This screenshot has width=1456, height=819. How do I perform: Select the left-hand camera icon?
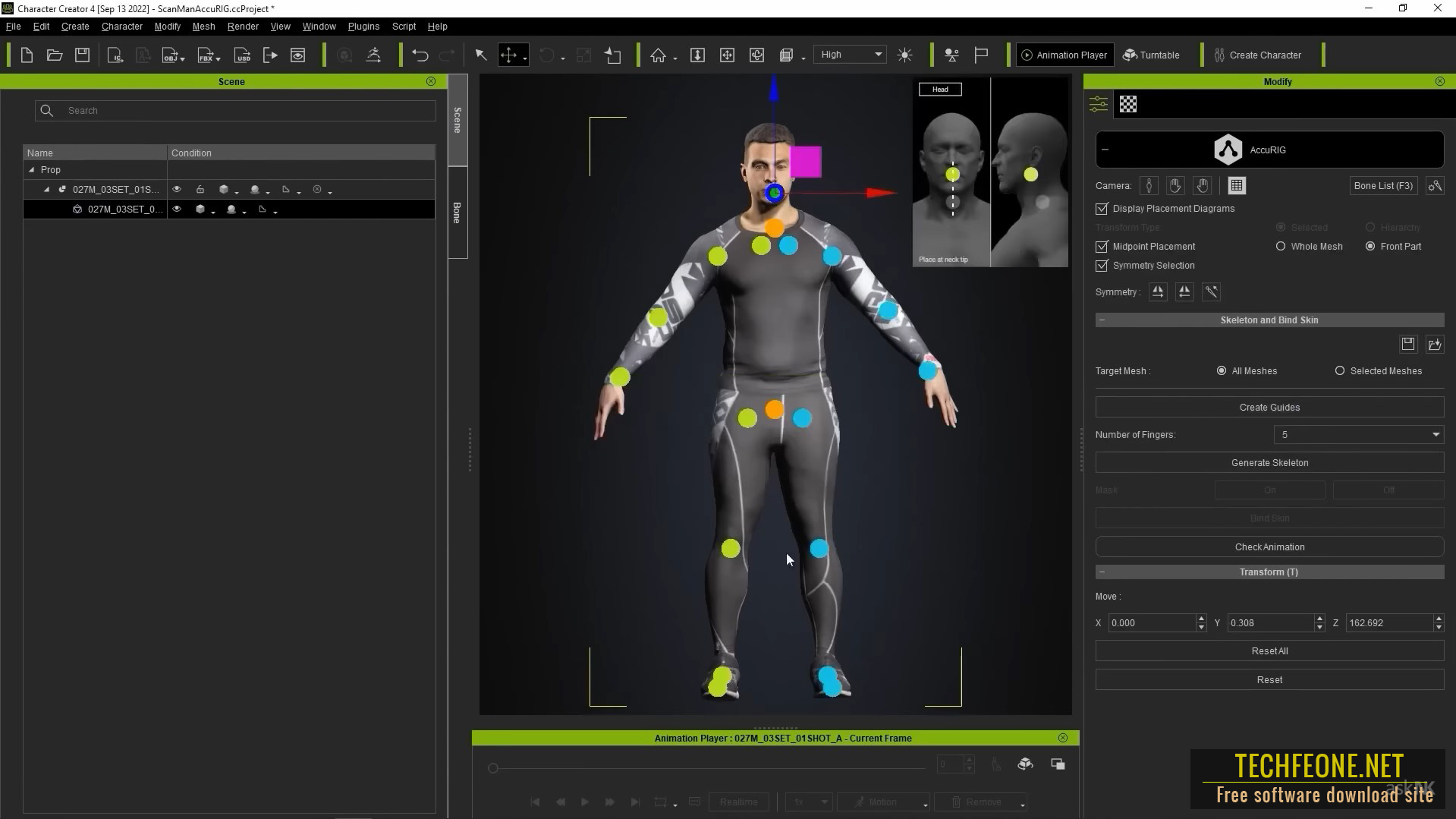(1175, 185)
